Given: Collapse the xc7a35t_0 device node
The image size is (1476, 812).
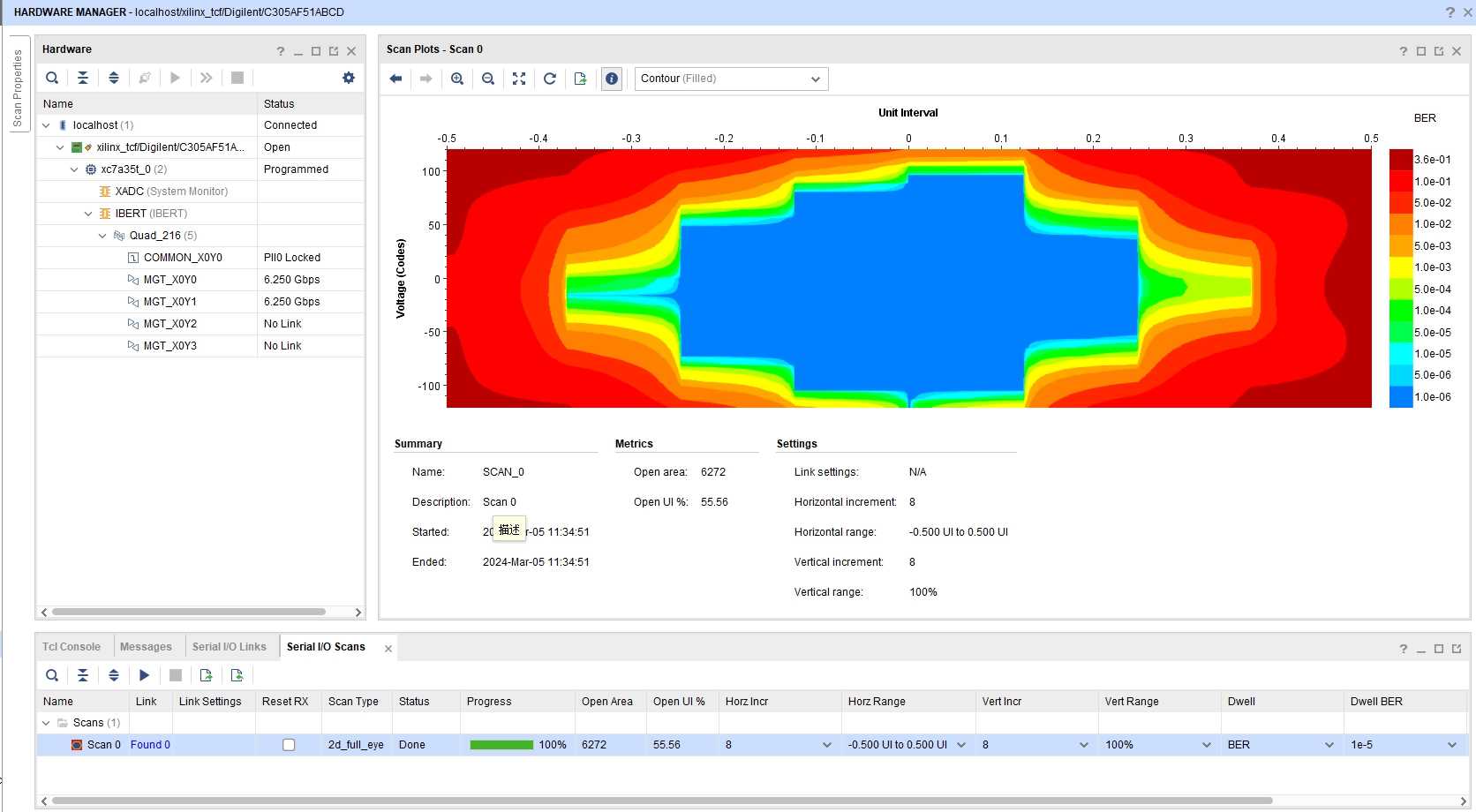Looking at the screenshot, I should coord(74,169).
